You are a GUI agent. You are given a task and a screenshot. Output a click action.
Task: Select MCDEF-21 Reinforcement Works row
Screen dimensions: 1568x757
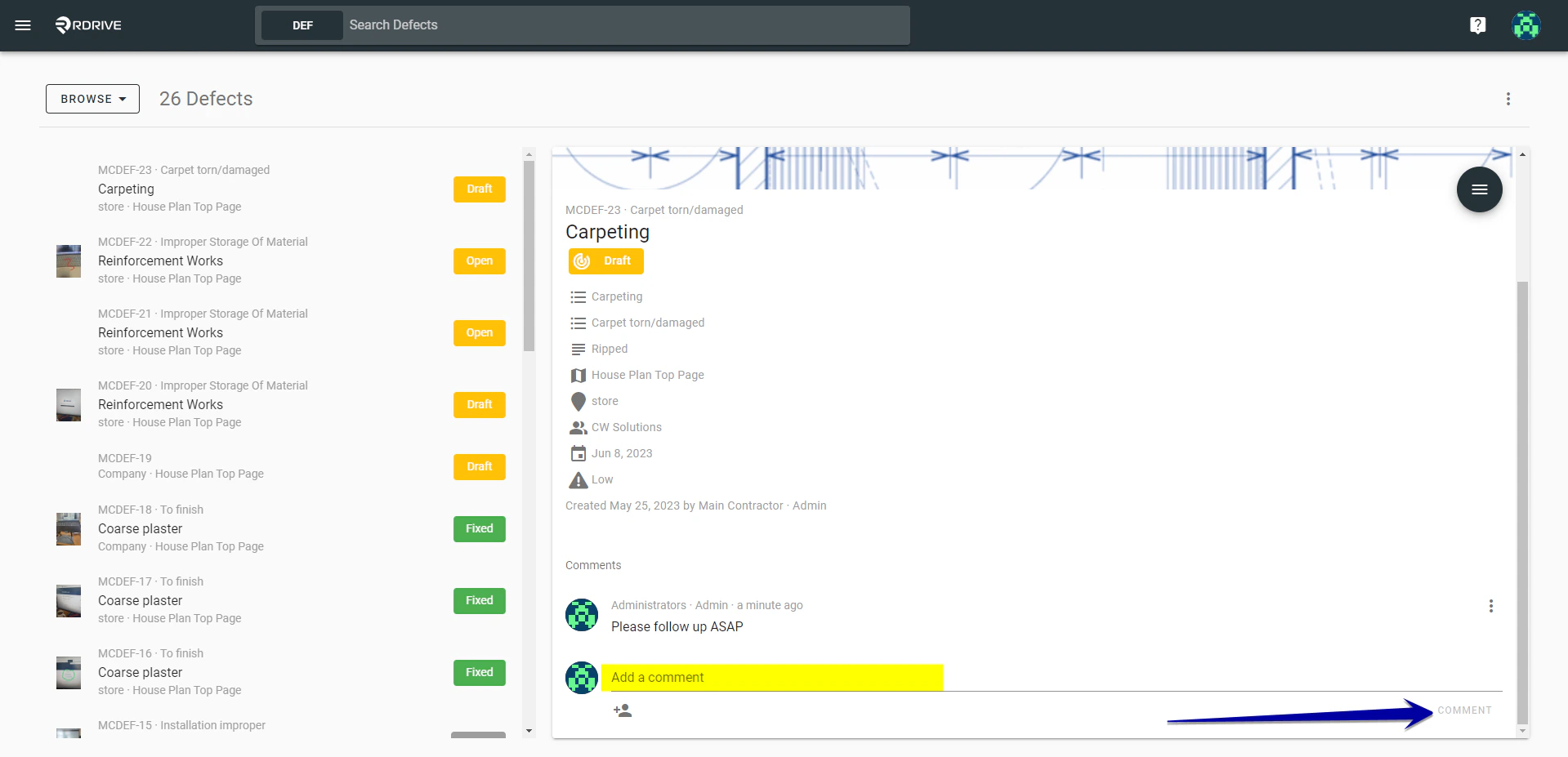click(281, 332)
